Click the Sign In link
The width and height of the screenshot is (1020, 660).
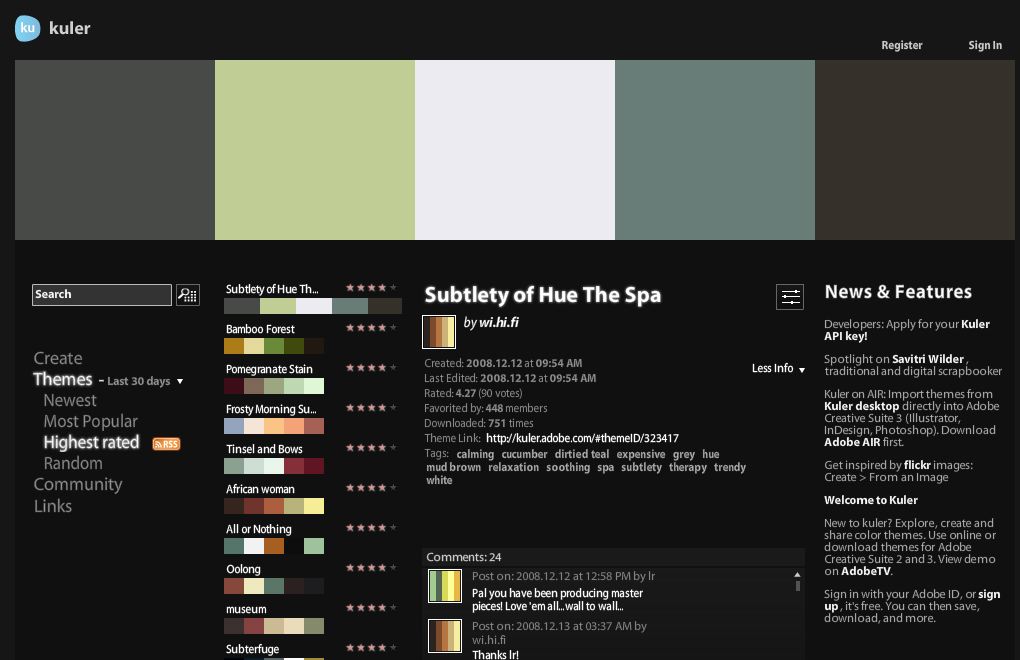pyautogui.click(x=984, y=45)
